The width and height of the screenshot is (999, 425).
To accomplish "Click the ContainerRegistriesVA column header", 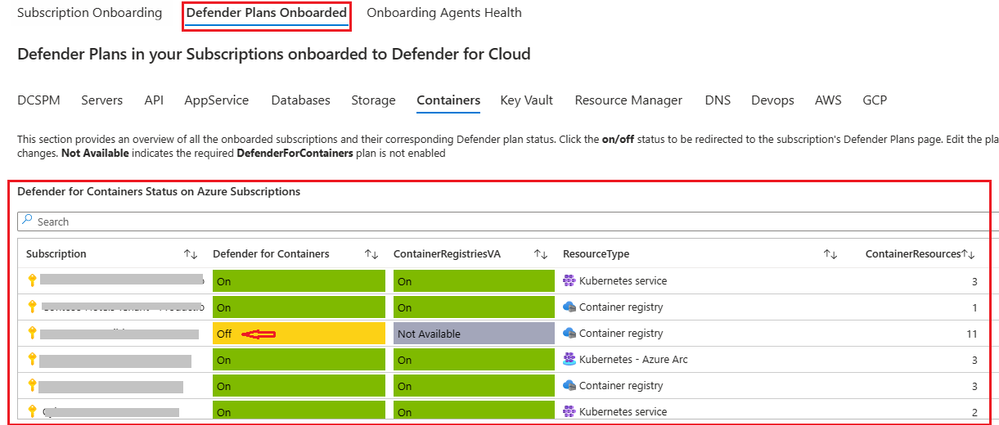I will click(x=447, y=254).
